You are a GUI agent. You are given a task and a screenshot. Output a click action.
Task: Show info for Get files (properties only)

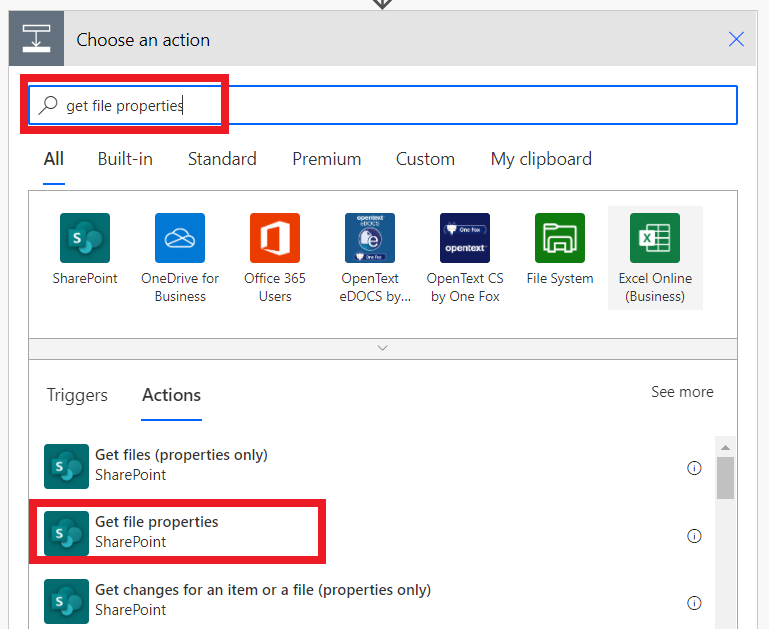[694, 468]
